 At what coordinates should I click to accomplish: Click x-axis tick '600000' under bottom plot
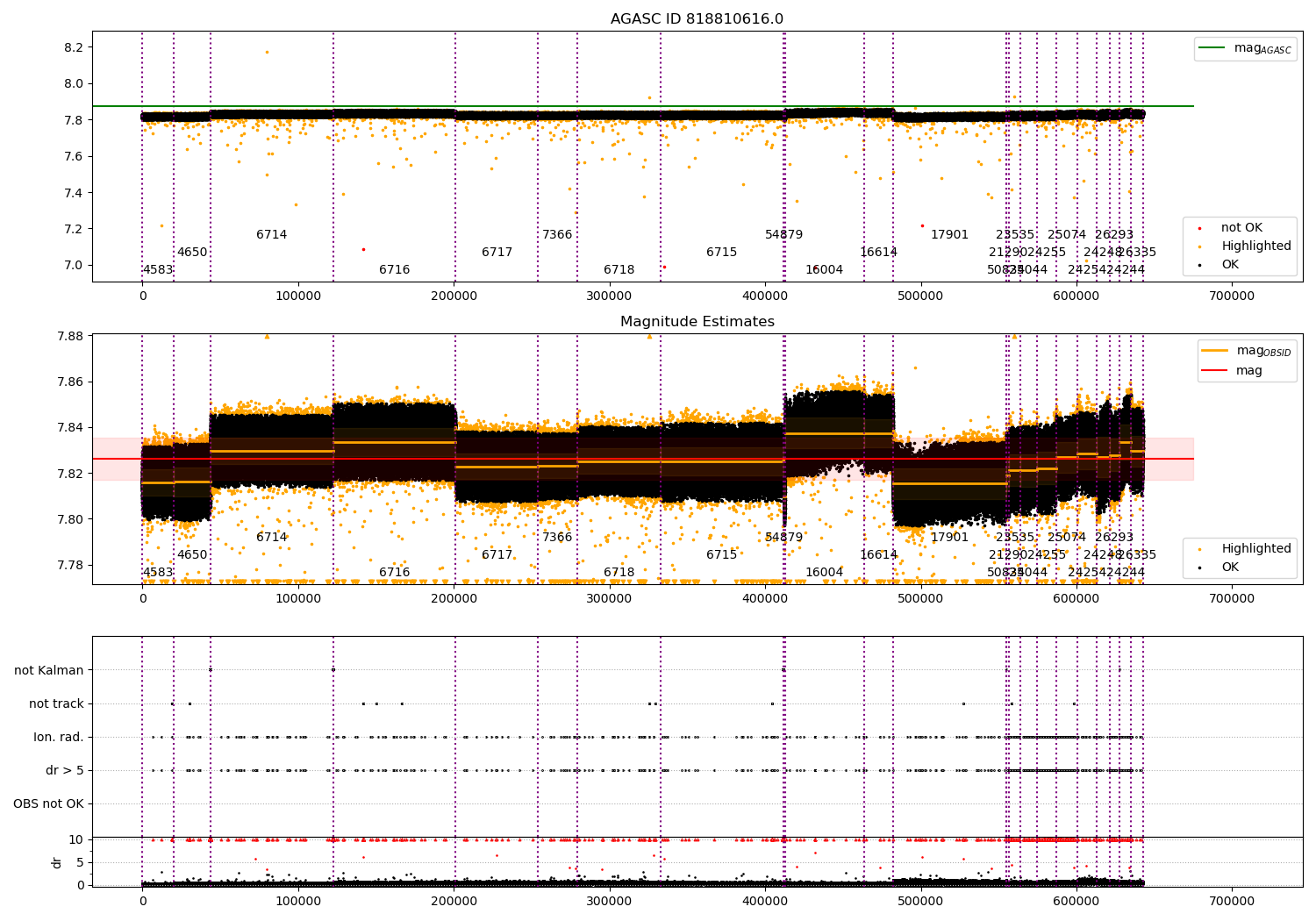coord(1076,901)
